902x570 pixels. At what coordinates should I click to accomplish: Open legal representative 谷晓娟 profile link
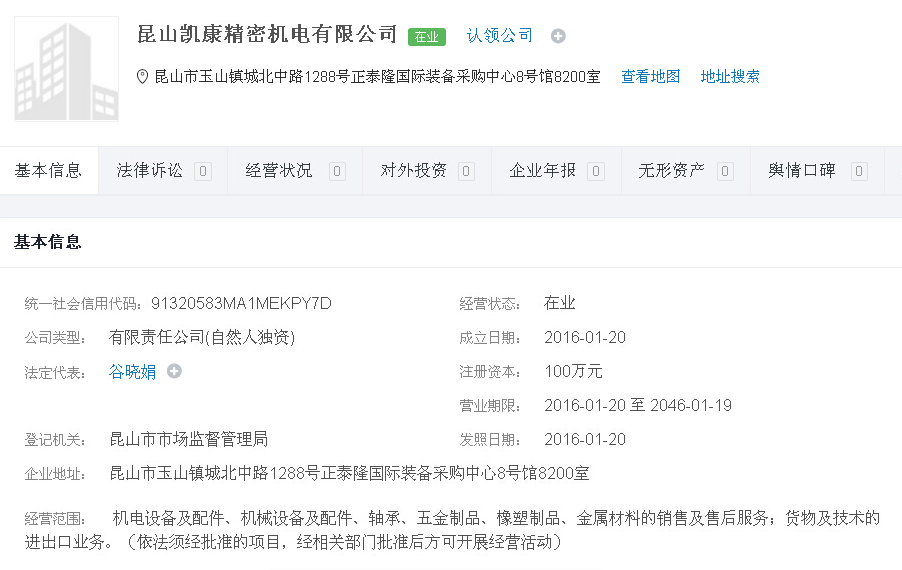pyautogui.click(x=132, y=372)
